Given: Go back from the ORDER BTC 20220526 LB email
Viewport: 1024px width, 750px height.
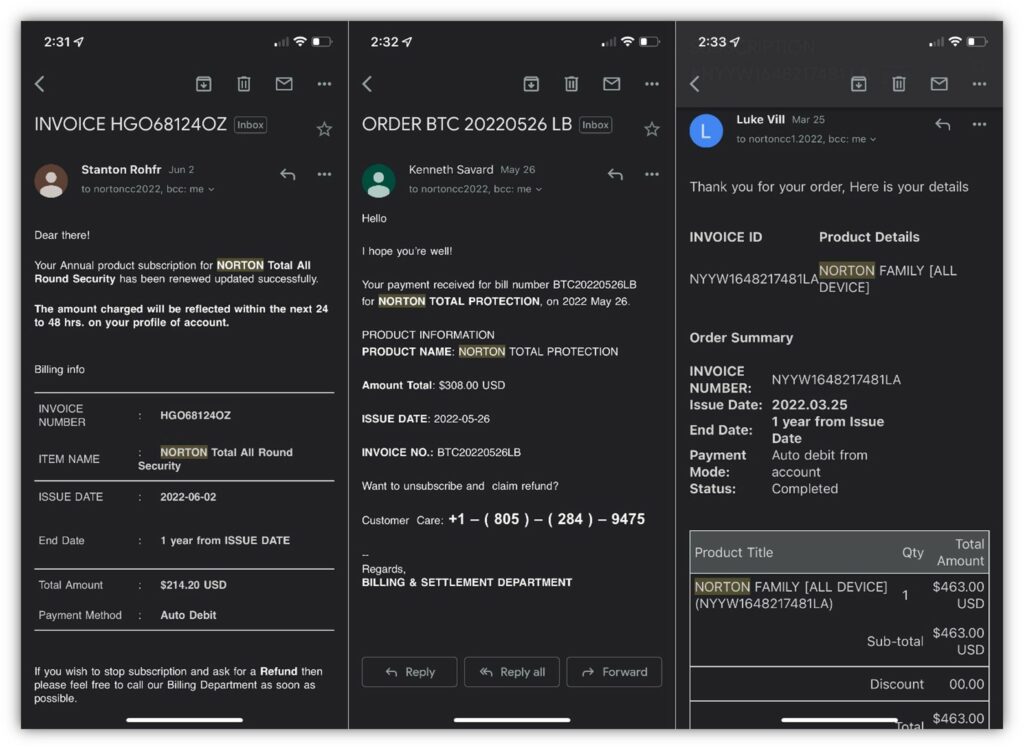Looking at the screenshot, I should click(x=368, y=84).
